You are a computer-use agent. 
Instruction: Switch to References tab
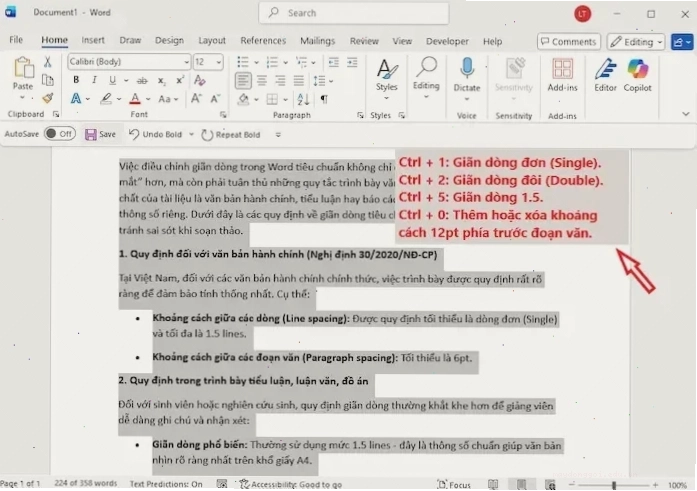263,41
